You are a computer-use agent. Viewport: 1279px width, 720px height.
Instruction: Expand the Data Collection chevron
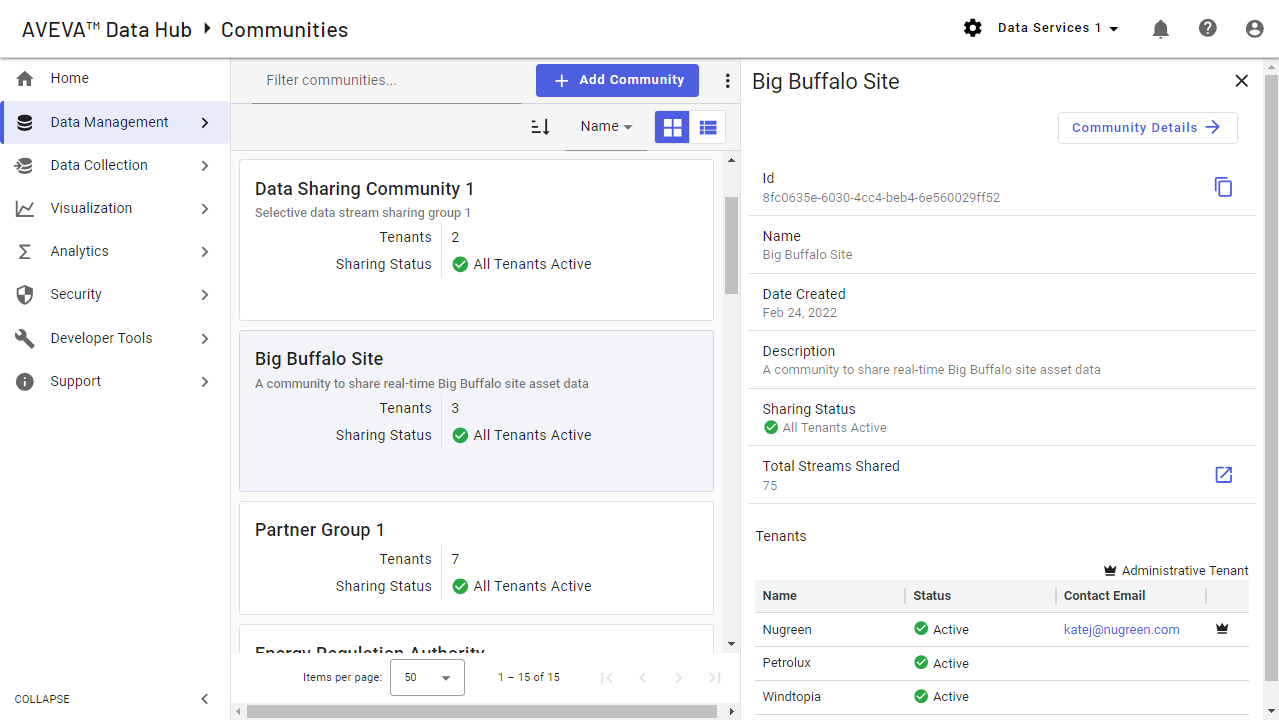point(205,165)
